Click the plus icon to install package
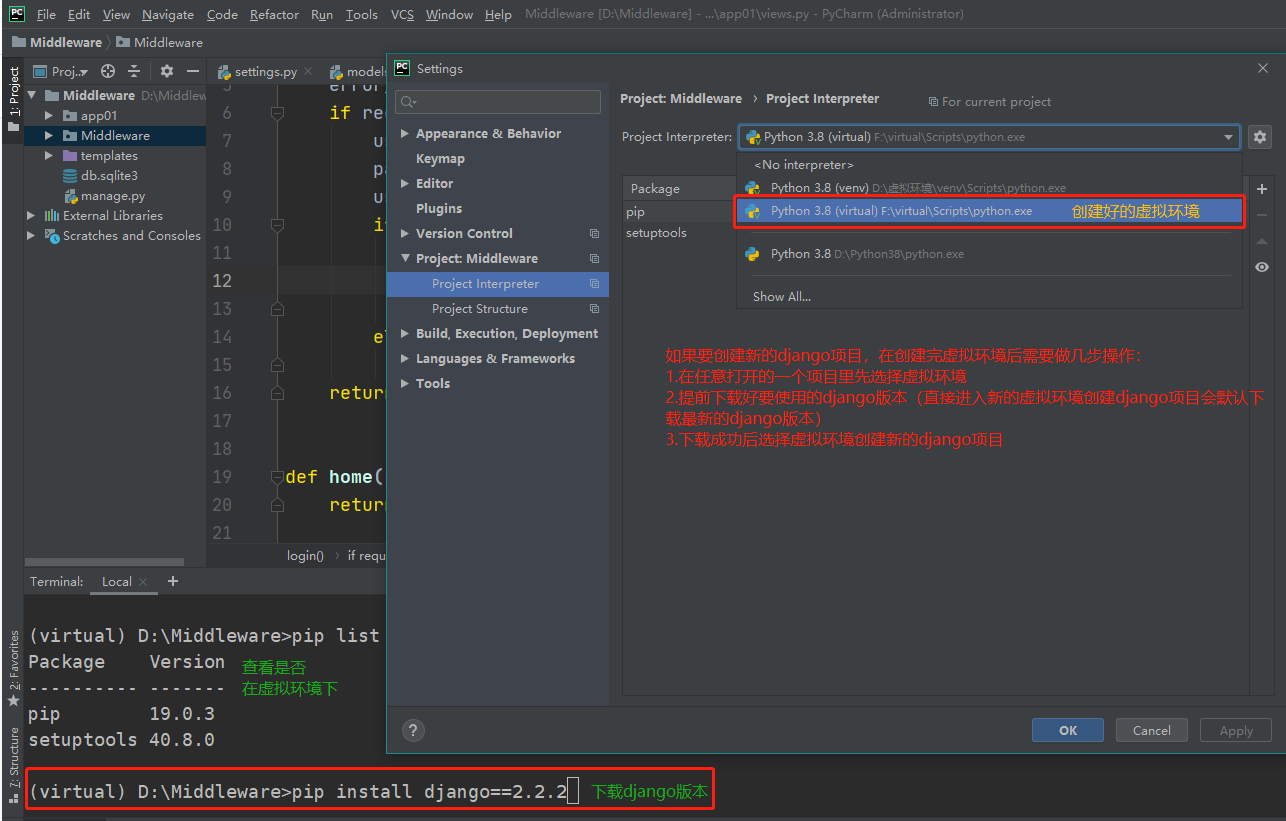The image size is (1286, 821). click(x=1262, y=189)
